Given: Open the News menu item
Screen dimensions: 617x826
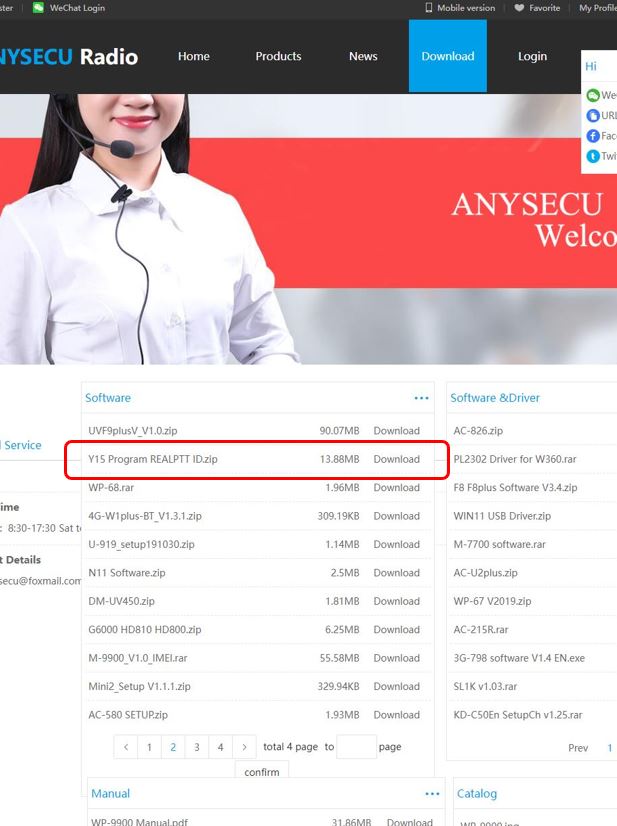Looking at the screenshot, I should 363,56.
